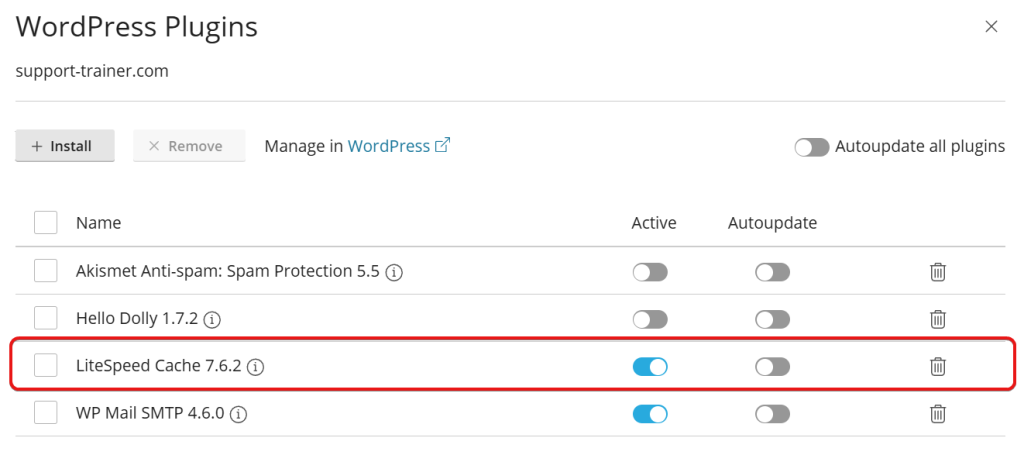
Task: Click the info icon beside Akismet Anti-spam
Action: click(x=395, y=272)
